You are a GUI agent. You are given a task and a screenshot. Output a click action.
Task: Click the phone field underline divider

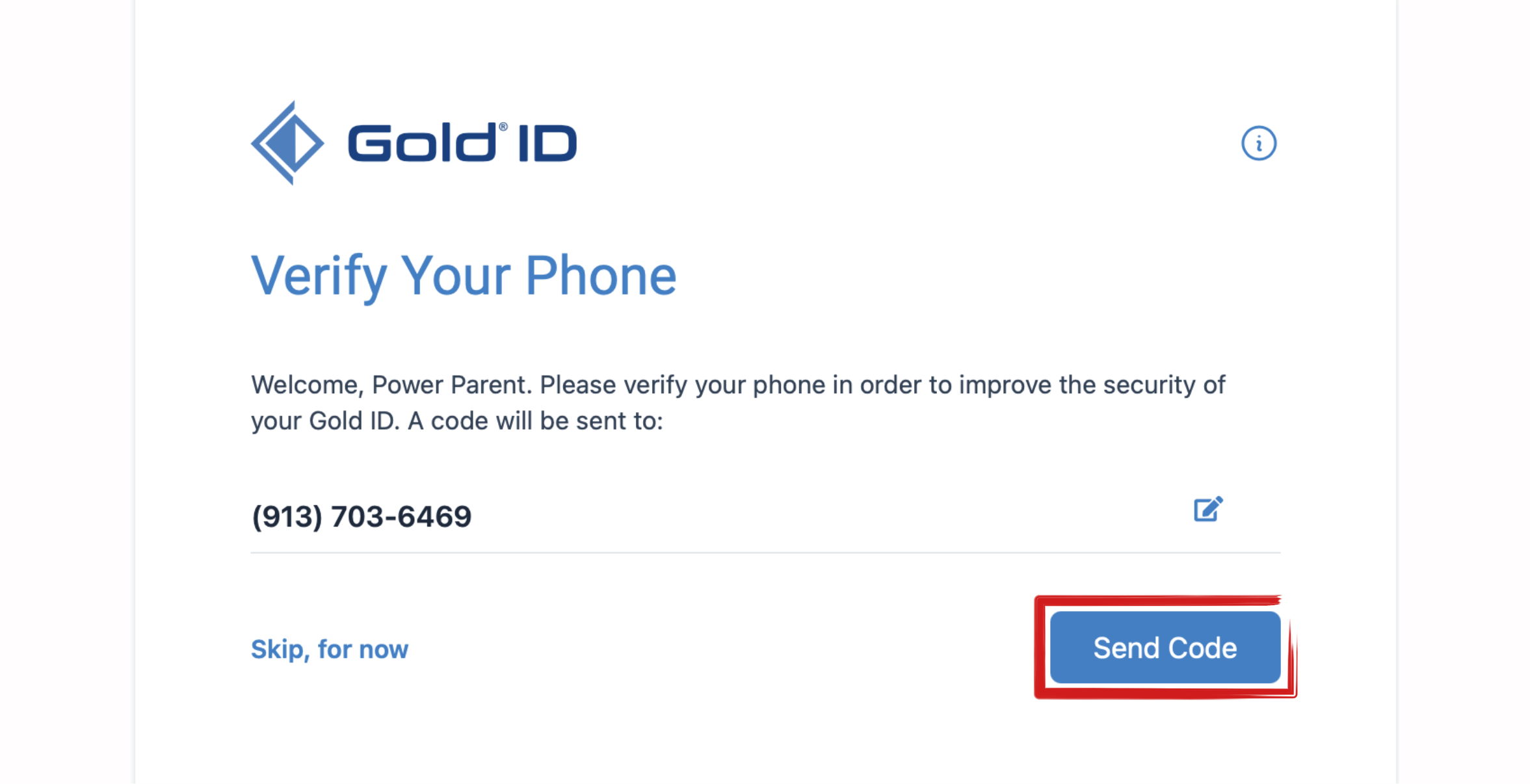tap(765, 553)
